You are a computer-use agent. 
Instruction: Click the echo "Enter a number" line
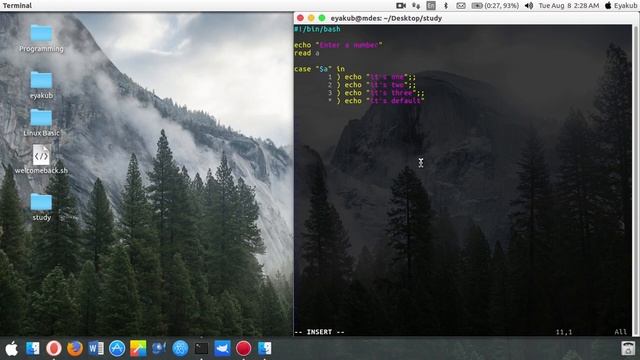[338, 45]
